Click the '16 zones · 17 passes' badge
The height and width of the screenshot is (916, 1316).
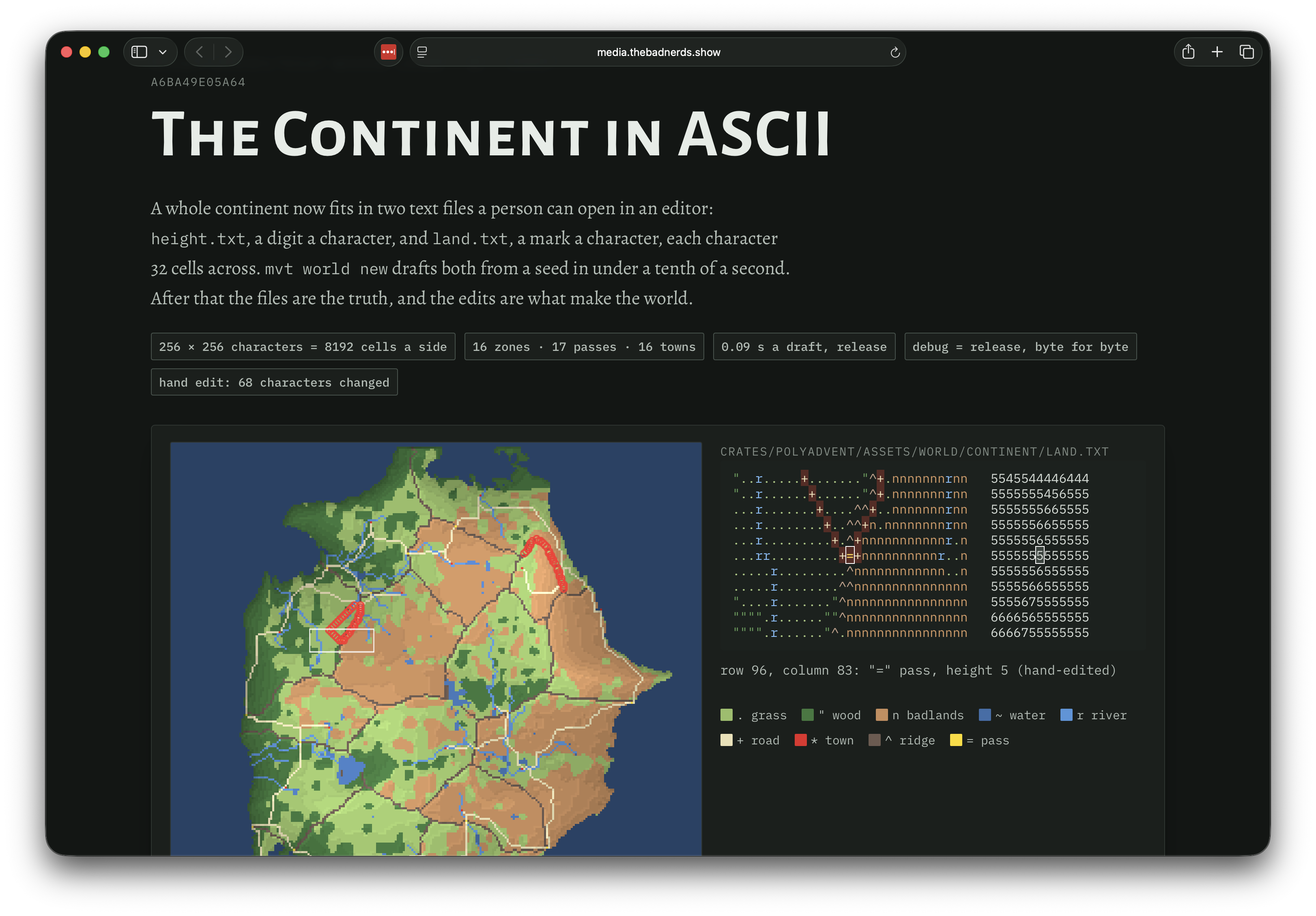click(583, 347)
